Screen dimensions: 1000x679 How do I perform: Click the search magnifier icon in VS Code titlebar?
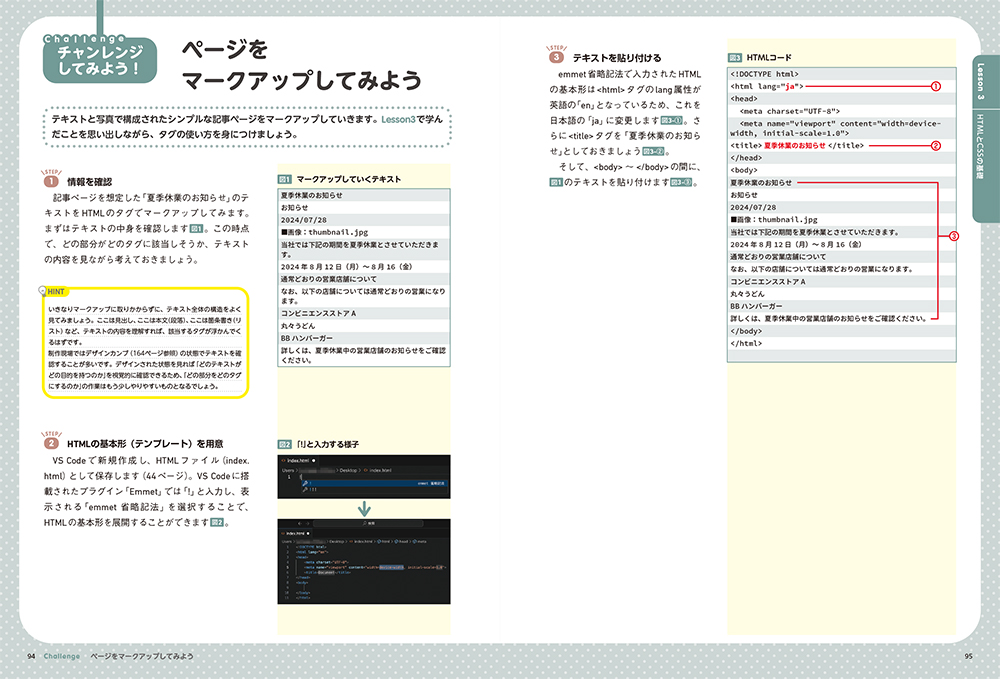coord(364,523)
